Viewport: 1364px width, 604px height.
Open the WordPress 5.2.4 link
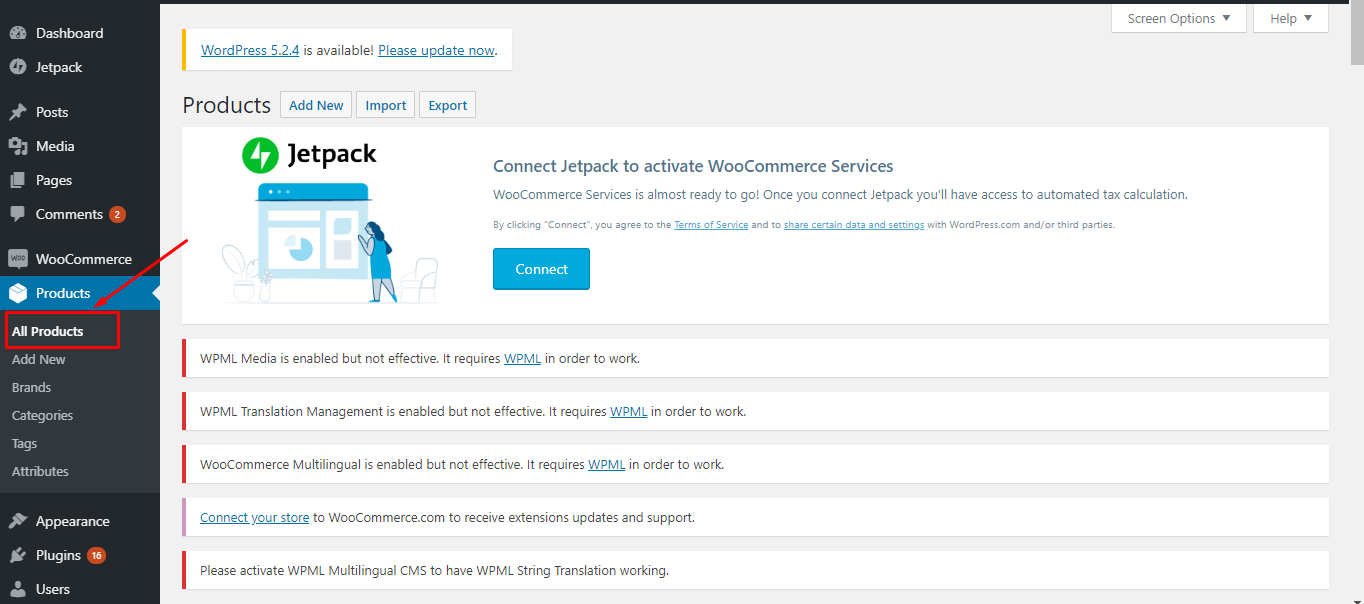[x=250, y=50]
